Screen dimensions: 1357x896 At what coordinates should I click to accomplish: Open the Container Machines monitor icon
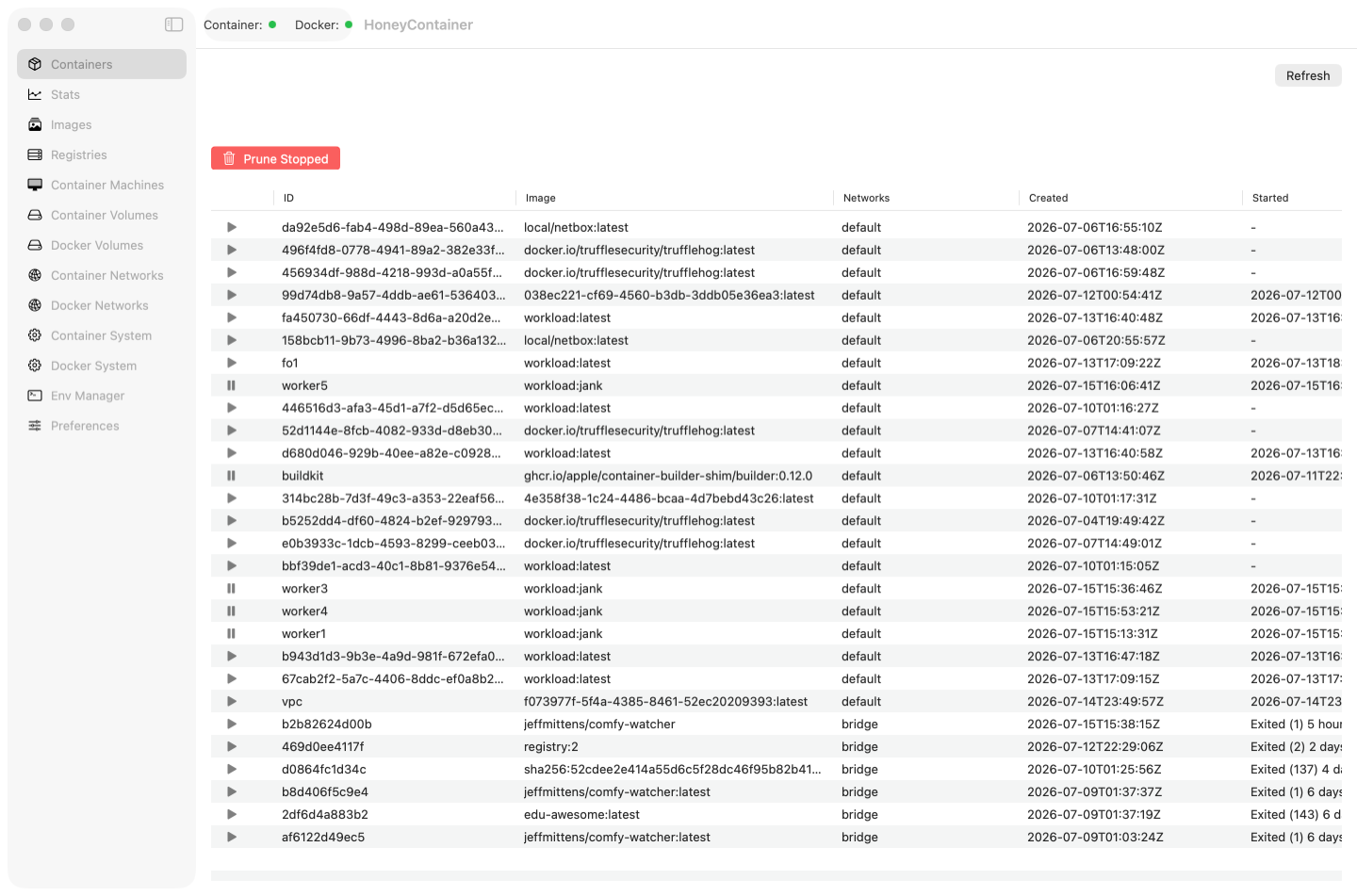(35, 185)
